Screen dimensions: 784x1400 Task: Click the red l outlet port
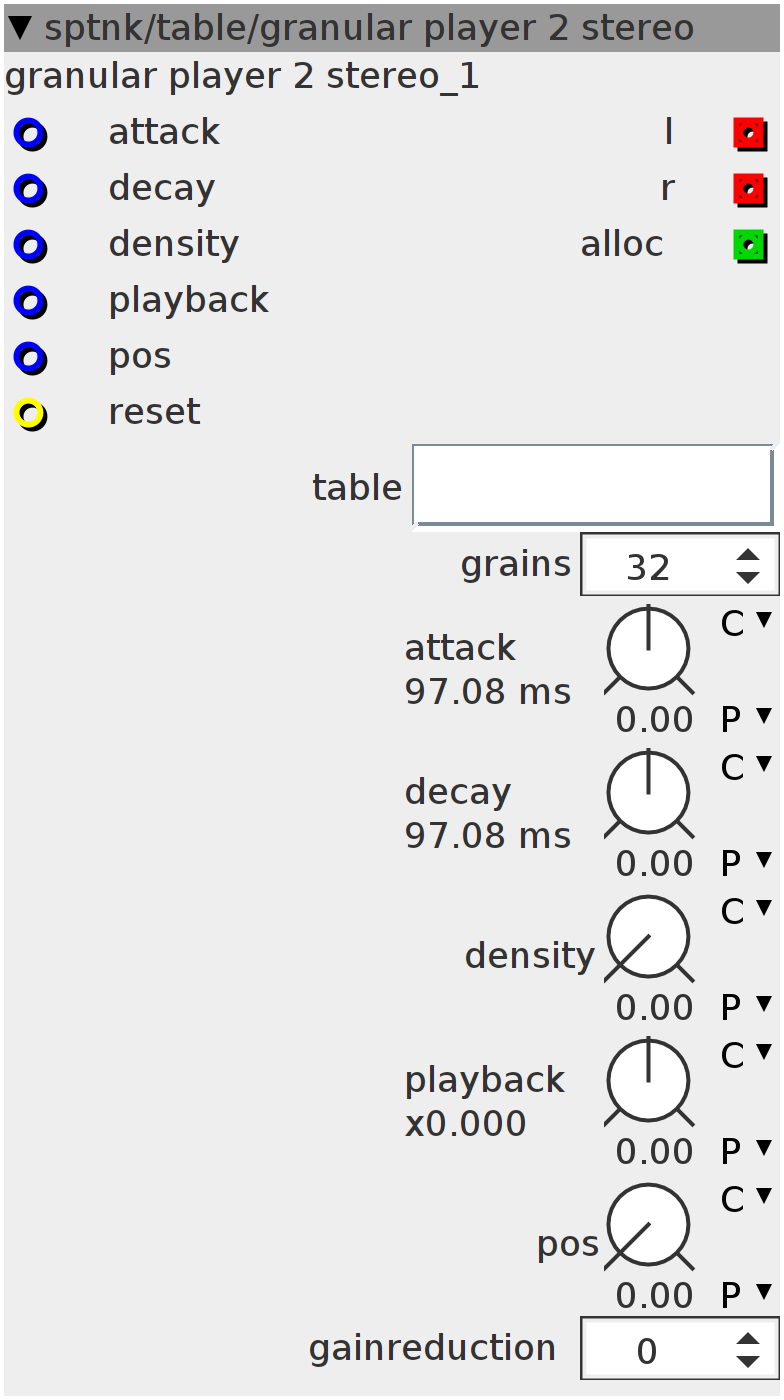coord(750,133)
